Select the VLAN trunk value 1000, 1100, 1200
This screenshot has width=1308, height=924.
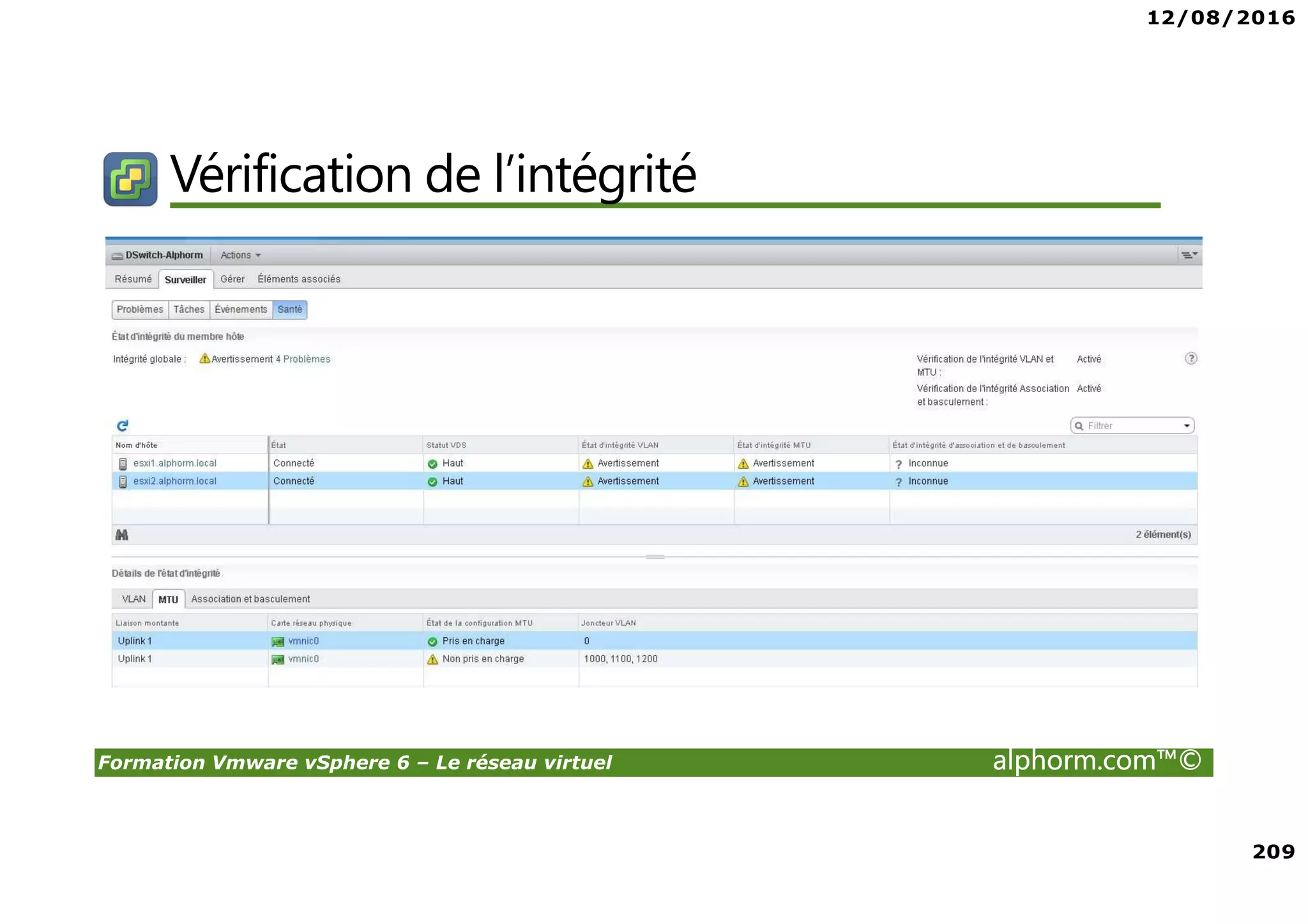(620, 659)
